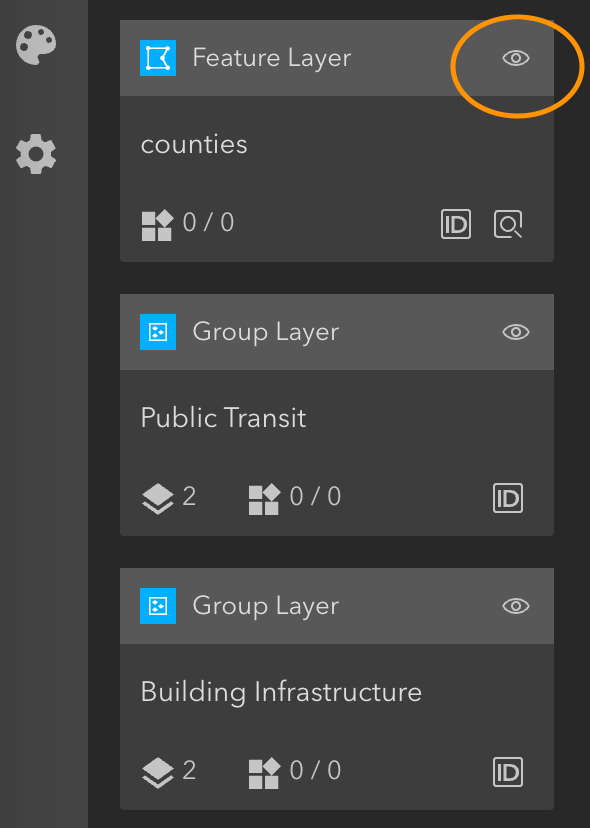Select the Public Transit layer title
Screen dimensions: 590x828
coord(223,418)
